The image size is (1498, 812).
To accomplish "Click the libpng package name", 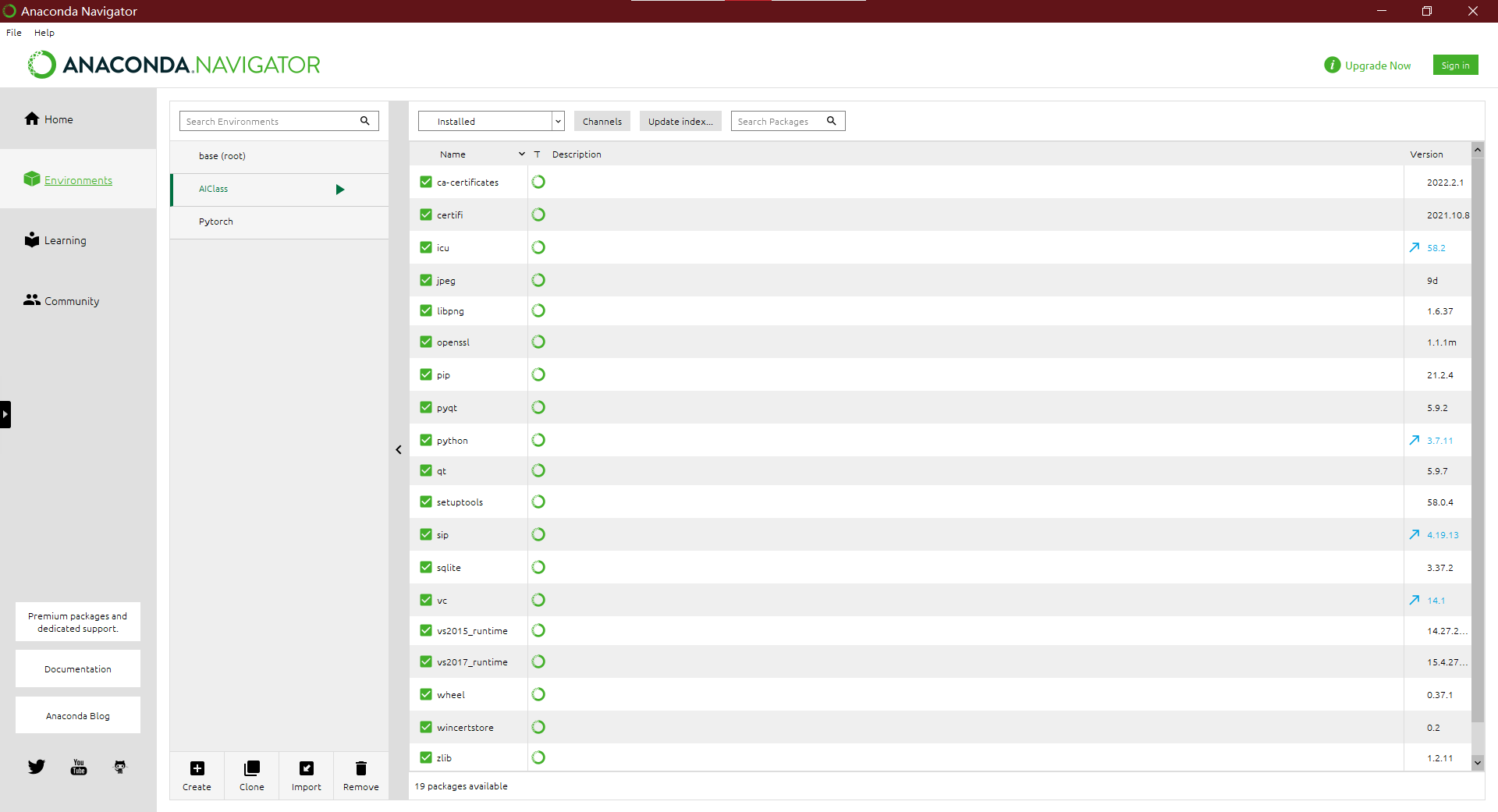I will coord(450,311).
